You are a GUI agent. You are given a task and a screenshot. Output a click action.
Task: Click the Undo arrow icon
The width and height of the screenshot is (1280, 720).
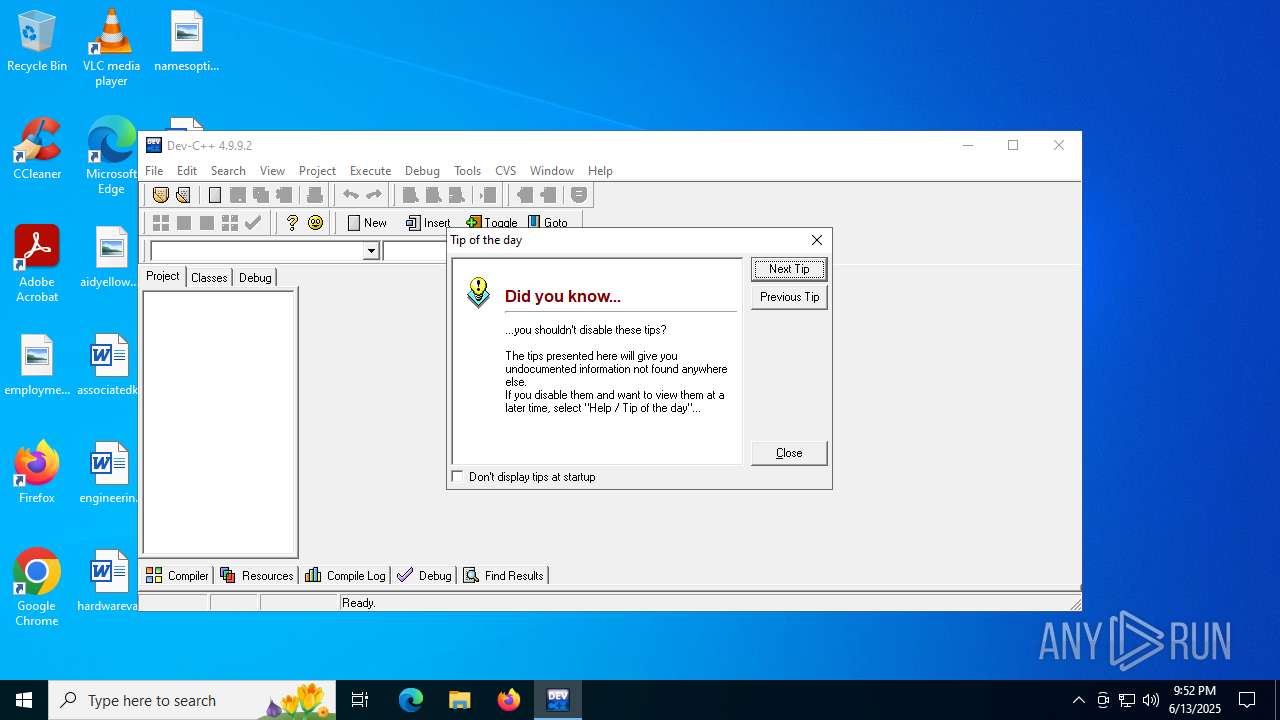click(350, 195)
